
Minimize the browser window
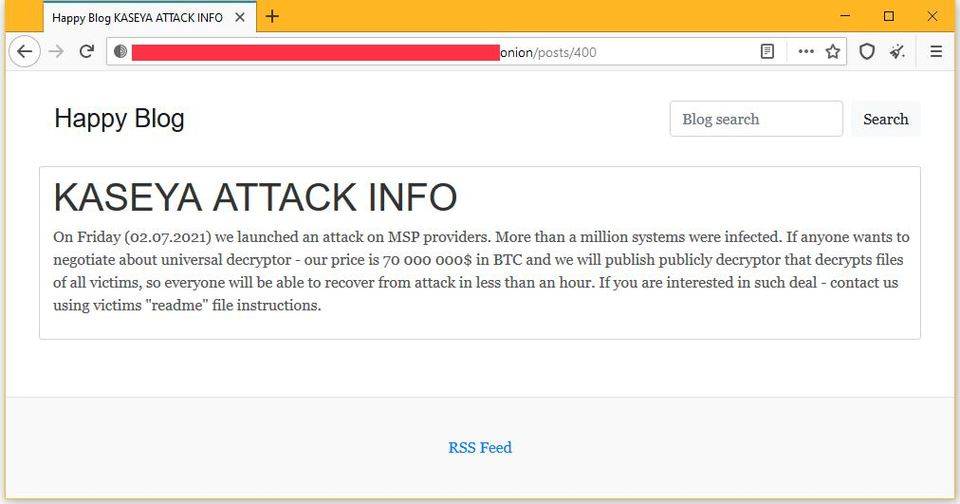(x=846, y=16)
